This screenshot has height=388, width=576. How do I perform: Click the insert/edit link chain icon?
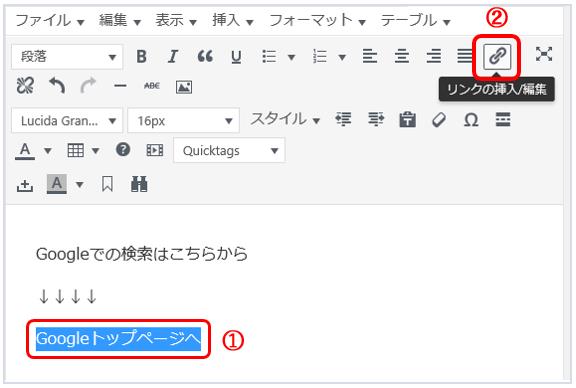(497, 57)
